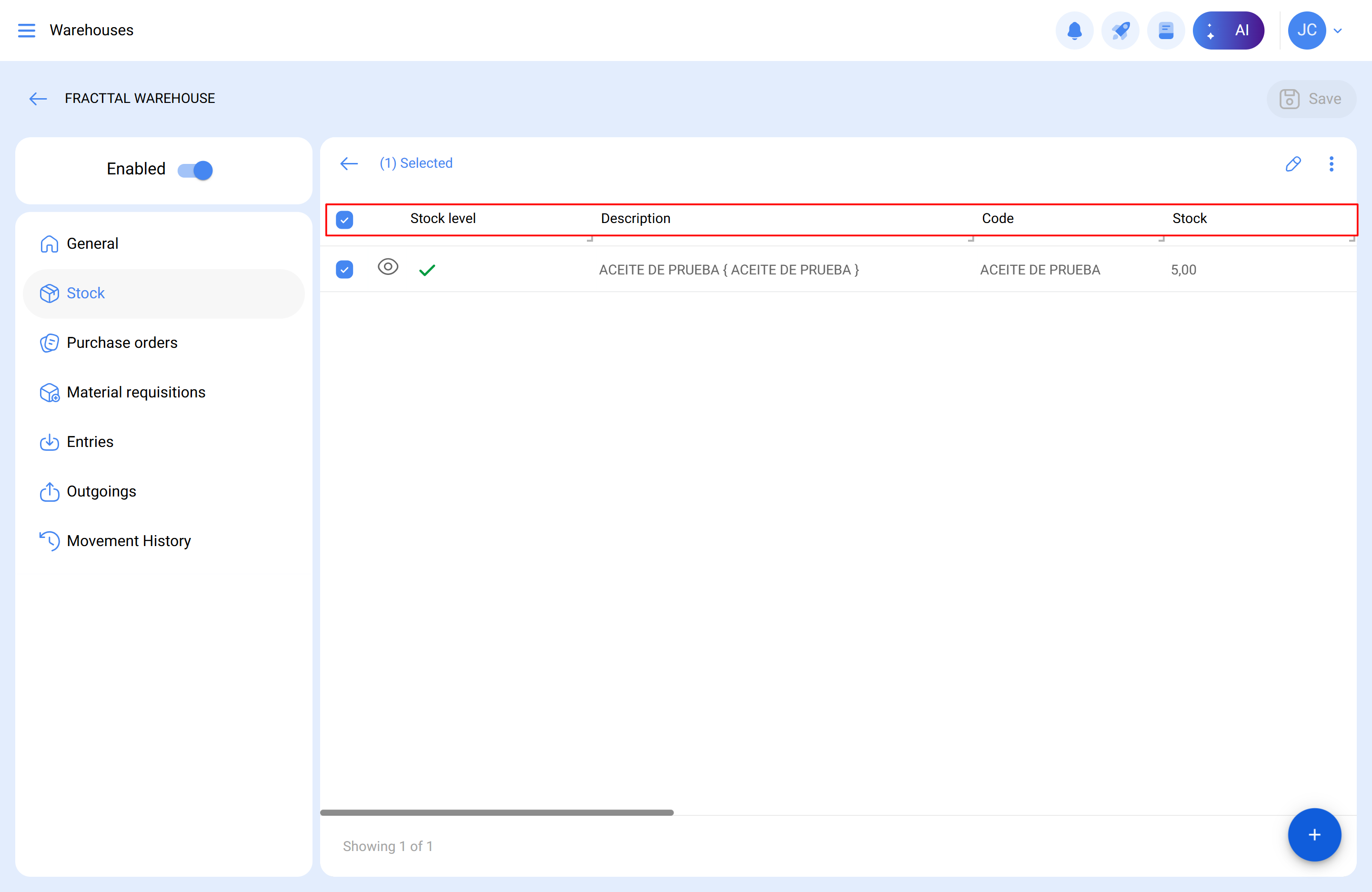View ACEITE DE PRUEBA with eye icon
The height and width of the screenshot is (892, 1372).
click(388, 267)
